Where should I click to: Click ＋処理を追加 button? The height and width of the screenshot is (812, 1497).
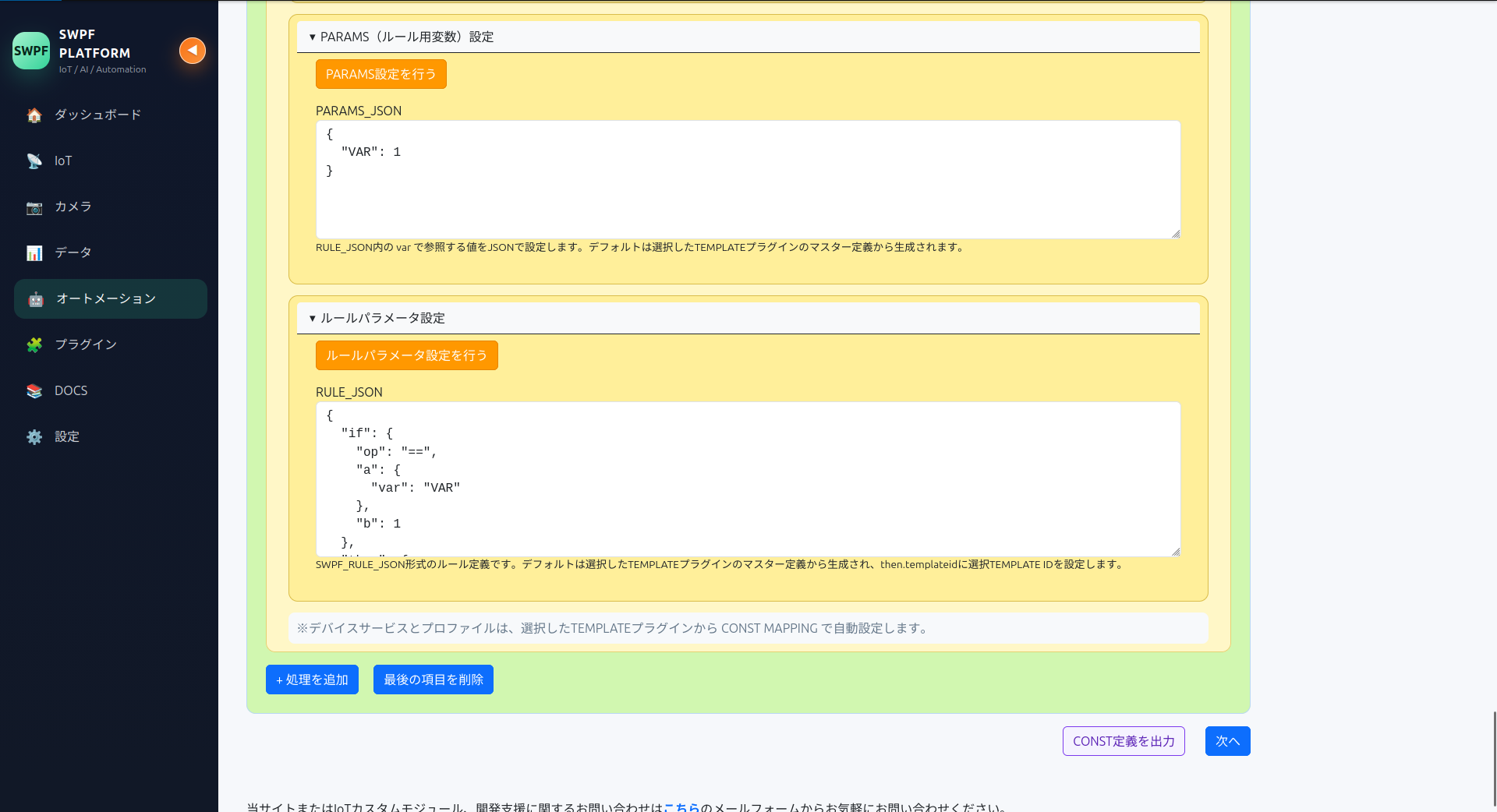pos(312,680)
